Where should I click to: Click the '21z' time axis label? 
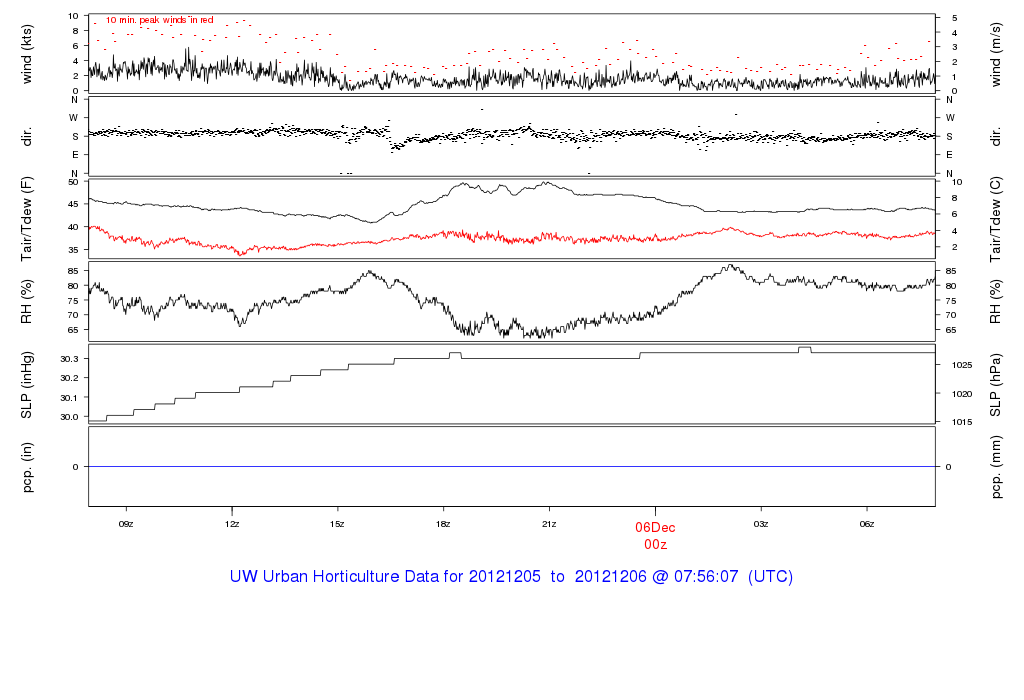point(549,524)
